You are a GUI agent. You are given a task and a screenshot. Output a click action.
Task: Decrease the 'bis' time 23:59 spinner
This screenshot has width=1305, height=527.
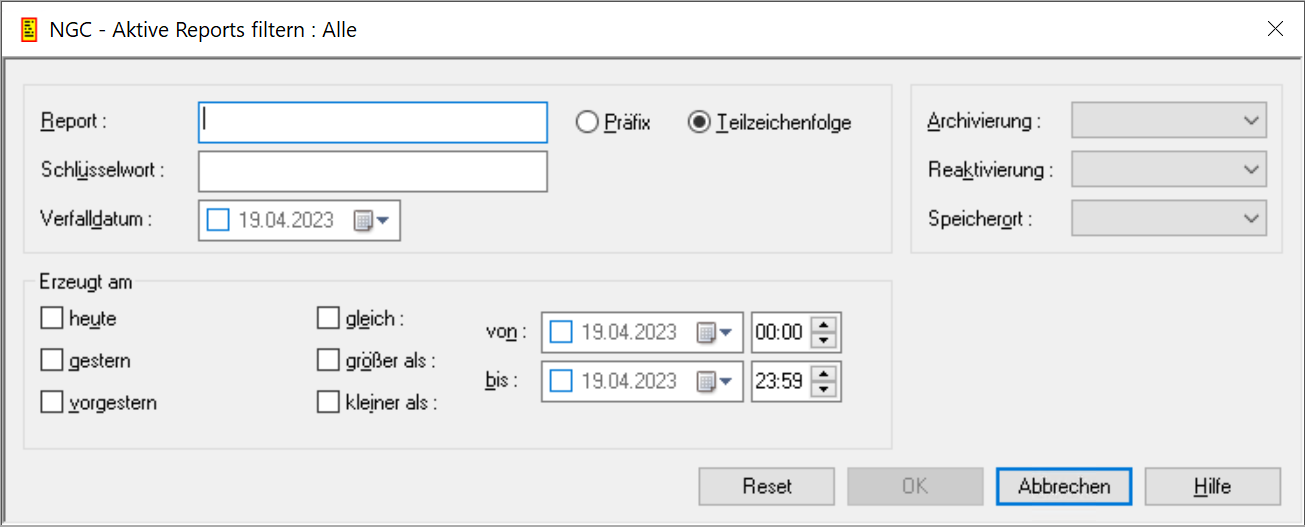823,389
